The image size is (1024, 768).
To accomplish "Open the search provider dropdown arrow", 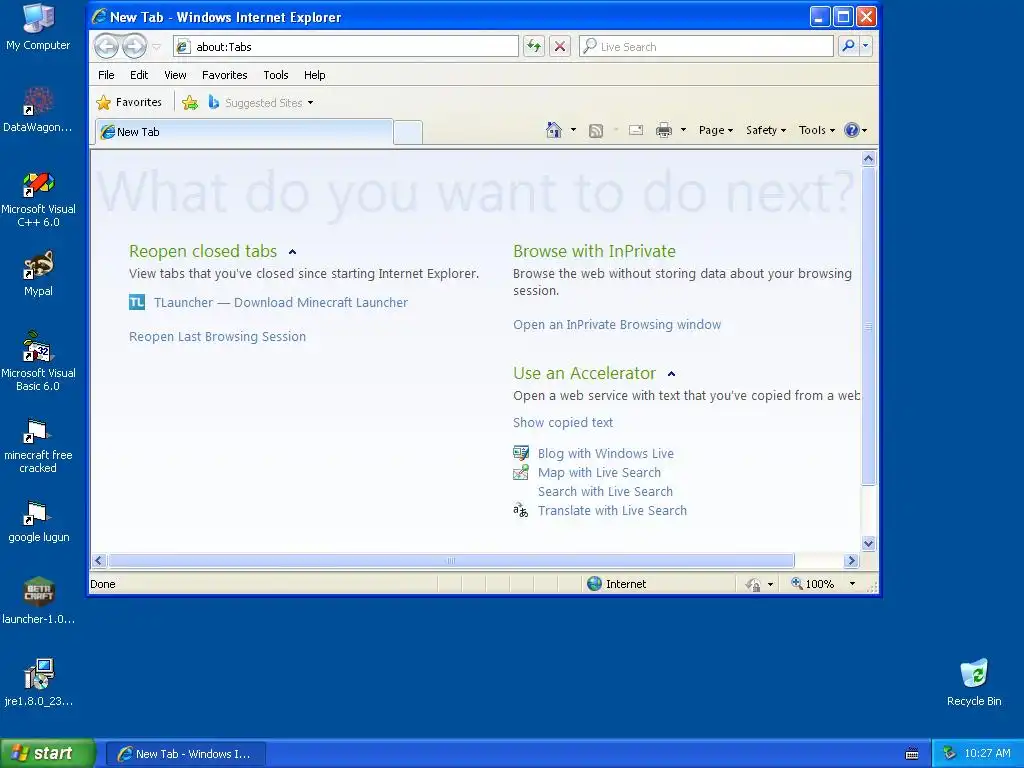I will [866, 46].
